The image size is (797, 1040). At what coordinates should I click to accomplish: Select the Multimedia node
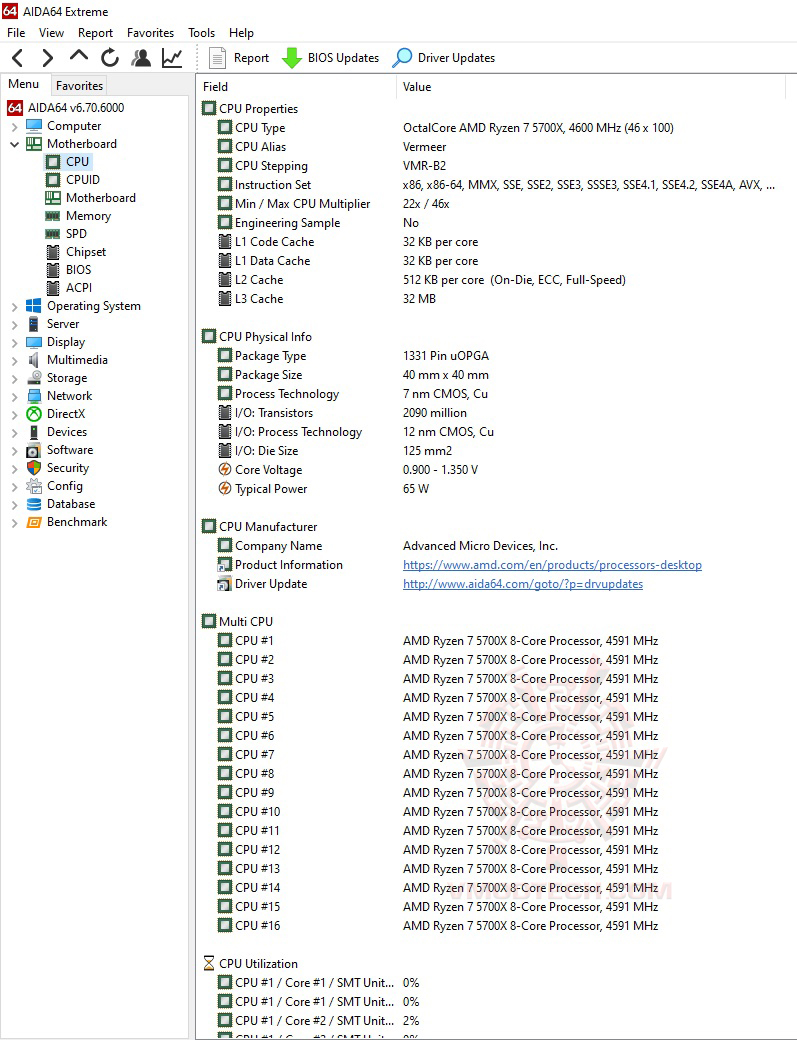67,359
